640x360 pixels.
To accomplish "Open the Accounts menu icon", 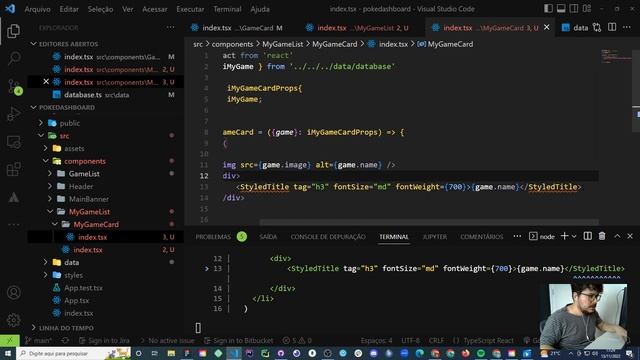I will coord(13,292).
